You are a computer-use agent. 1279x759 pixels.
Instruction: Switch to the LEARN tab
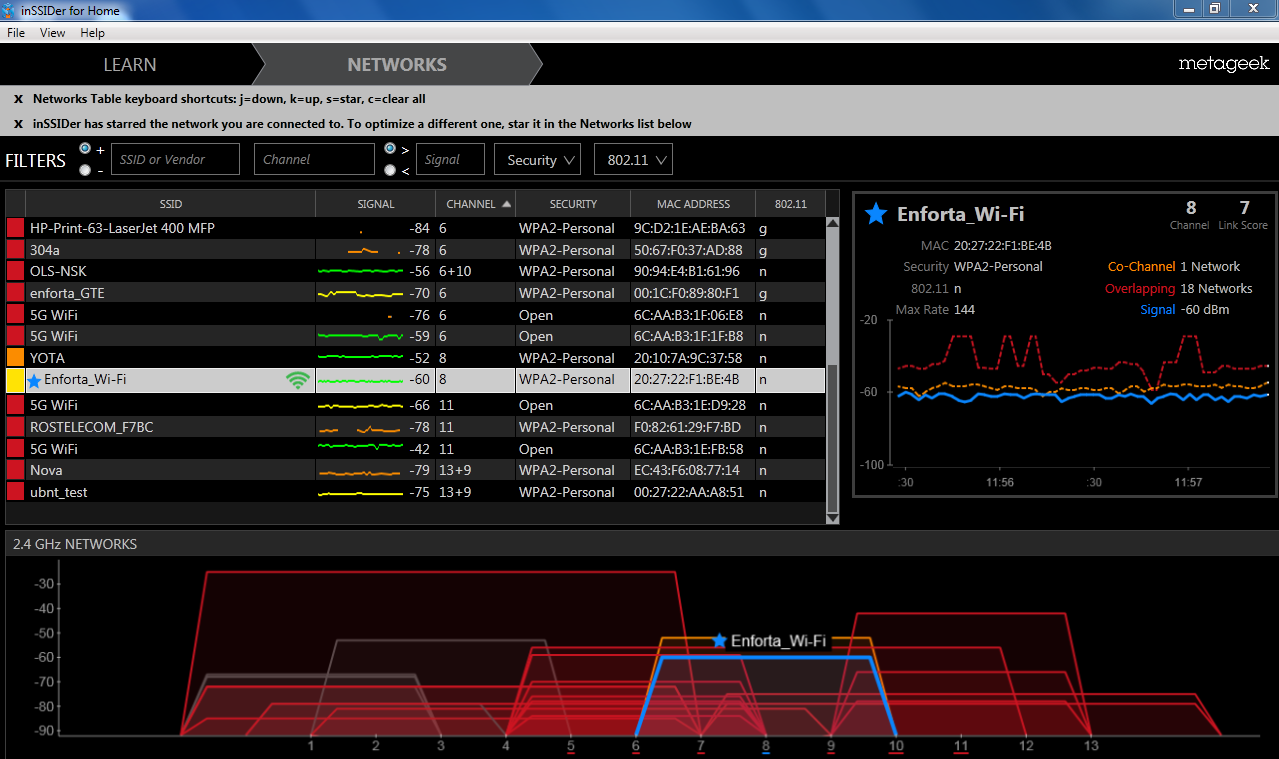coord(130,65)
